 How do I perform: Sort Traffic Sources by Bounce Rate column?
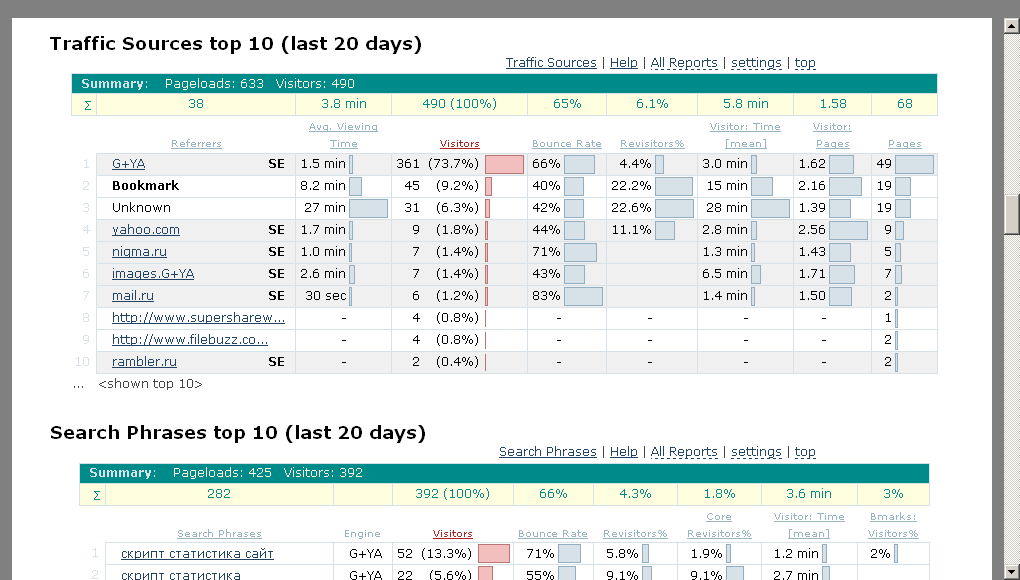[566, 144]
